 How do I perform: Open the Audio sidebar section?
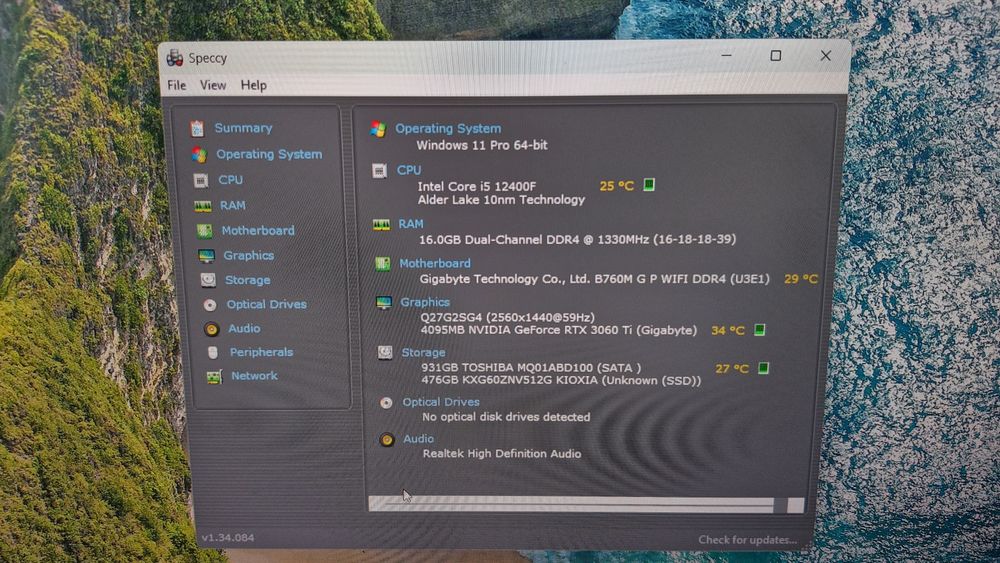(244, 328)
